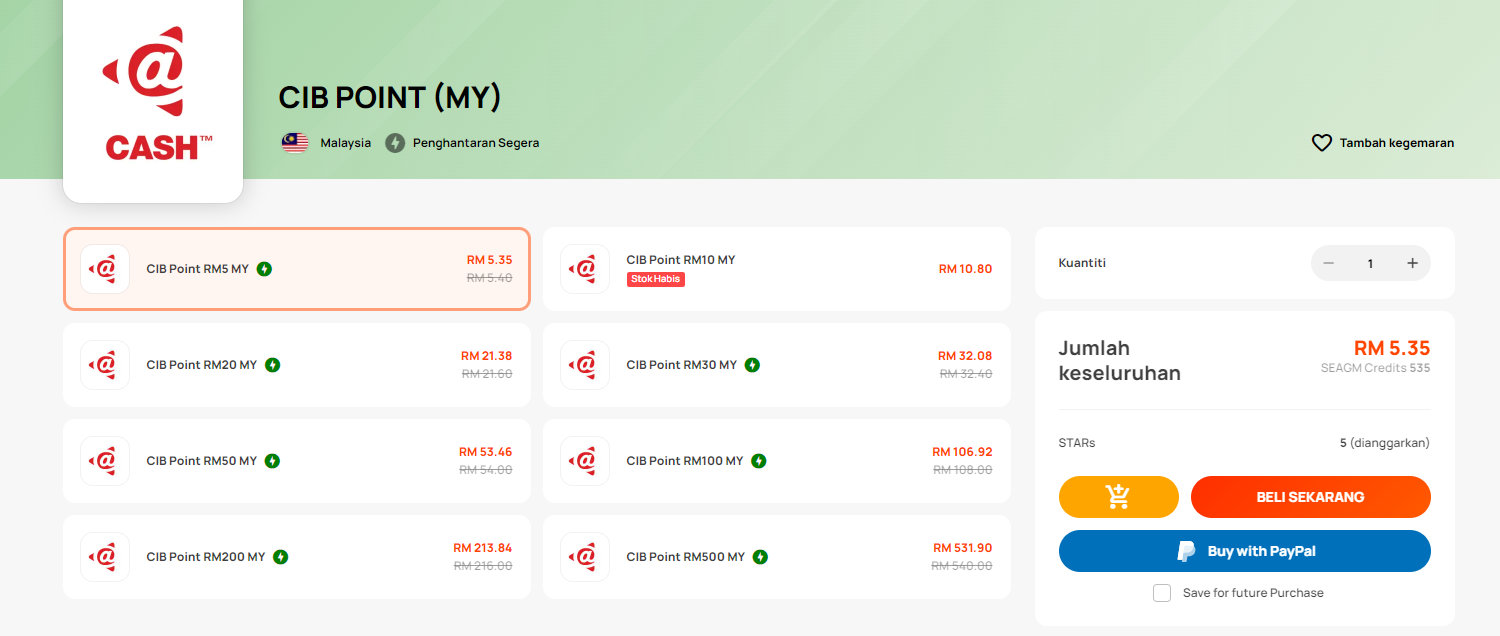Click the RM 53.46 price text
The width and height of the screenshot is (1500, 636).
click(486, 452)
